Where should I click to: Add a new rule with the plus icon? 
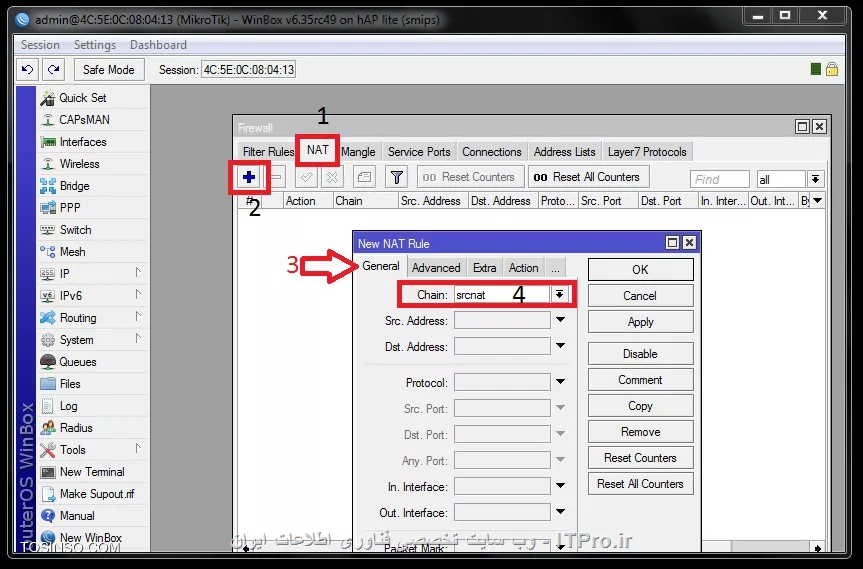click(249, 177)
